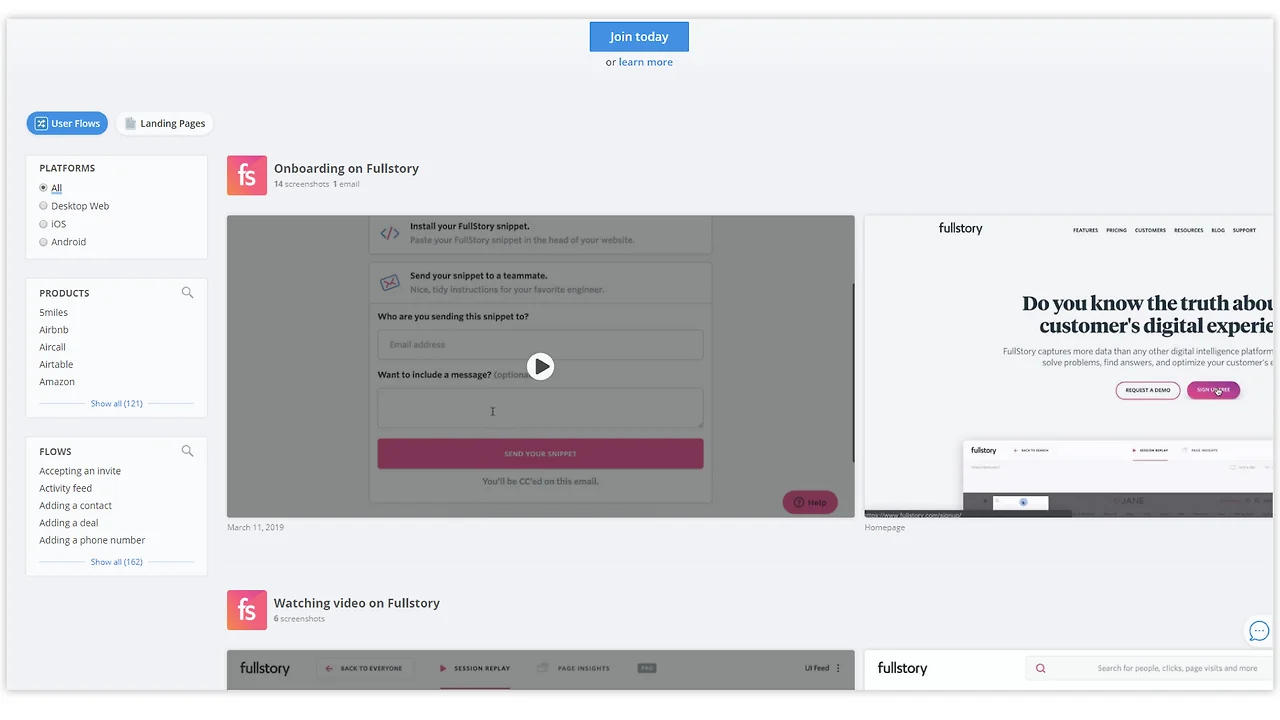Screen dimensions: 1280x720
Task: Filter by the Aircall product
Action: coord(52,347)
